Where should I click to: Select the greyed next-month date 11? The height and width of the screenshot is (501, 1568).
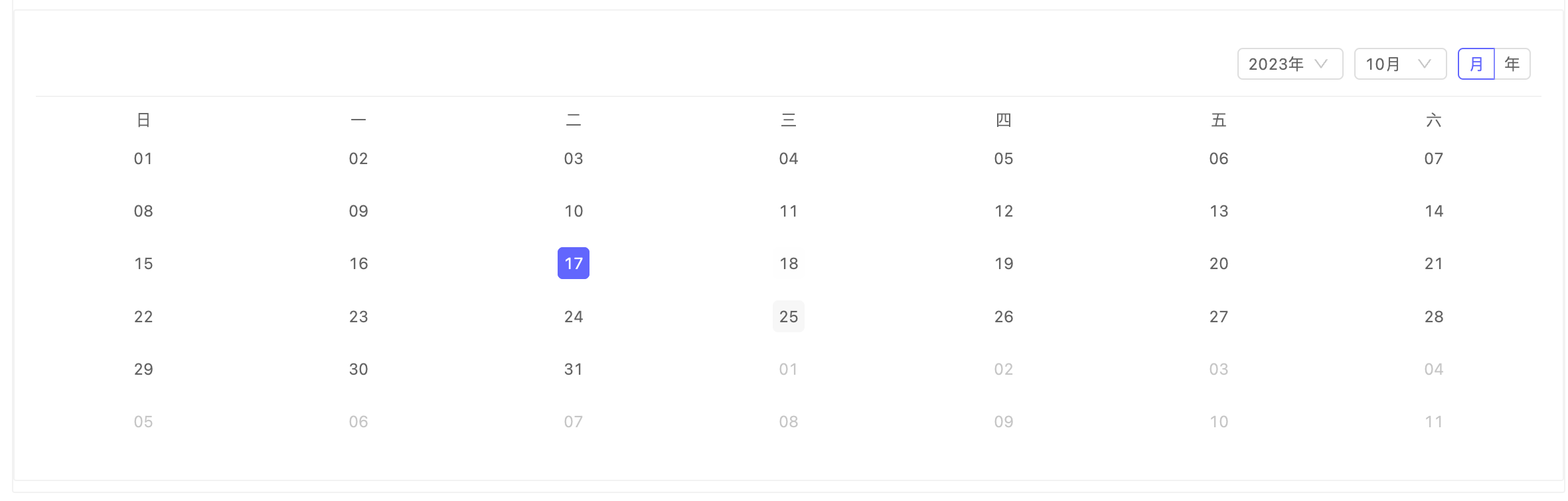click(x=1434, y=421)
